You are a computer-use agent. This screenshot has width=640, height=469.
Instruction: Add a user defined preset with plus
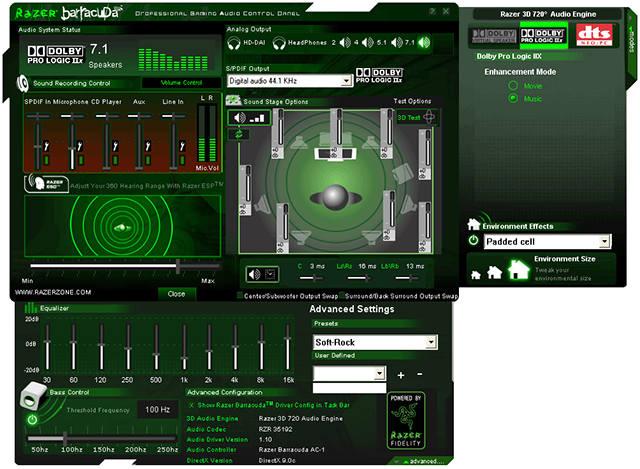pos(401,375)
